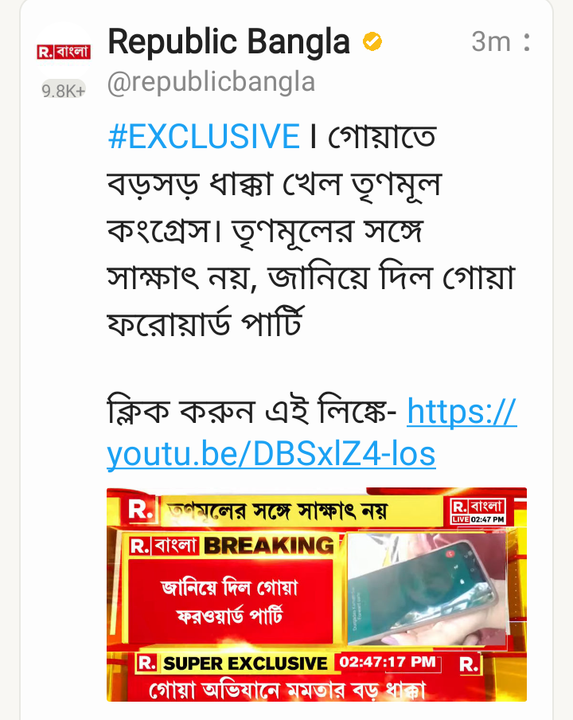This screenshot has width=573, height=720.
Task: Click the 02:47:17 PM clock in the image
Action: pyautogui.click(x=387, y=662)
